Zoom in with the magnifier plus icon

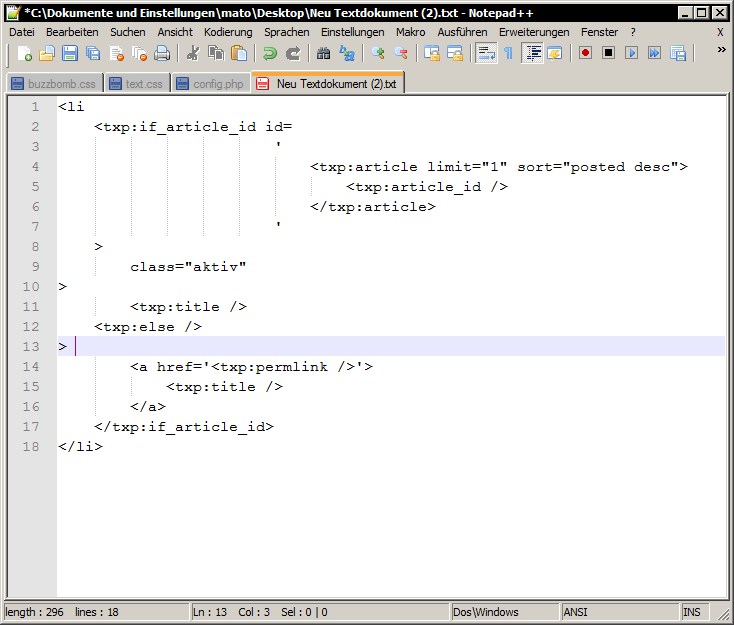[378, 53]
